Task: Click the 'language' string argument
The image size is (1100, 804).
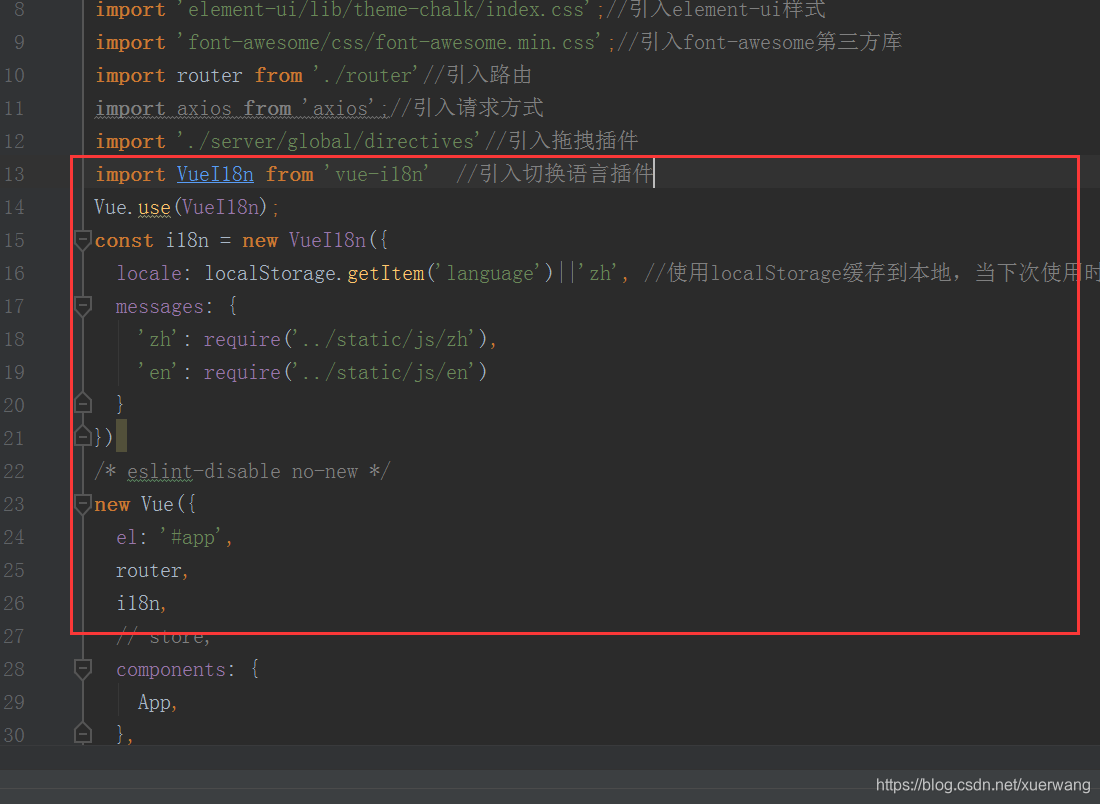Action: pos(490,273)
